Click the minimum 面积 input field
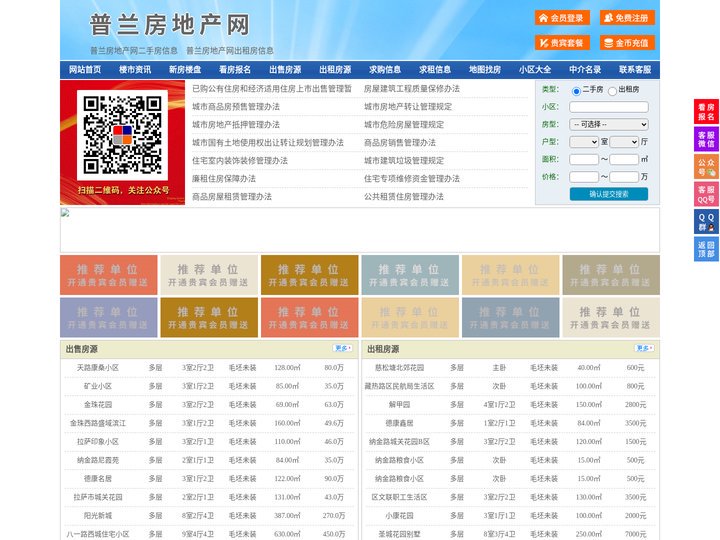The image size is (720, 540). pyautogui.click(x=584, y=159)
